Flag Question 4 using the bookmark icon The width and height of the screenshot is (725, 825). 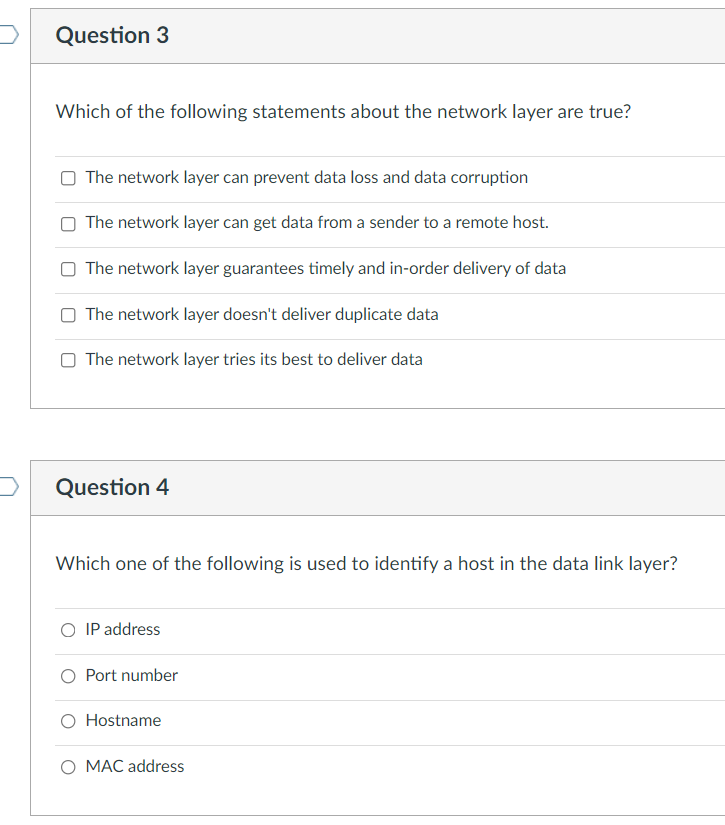pyautogui.click(x=8, y=487)
